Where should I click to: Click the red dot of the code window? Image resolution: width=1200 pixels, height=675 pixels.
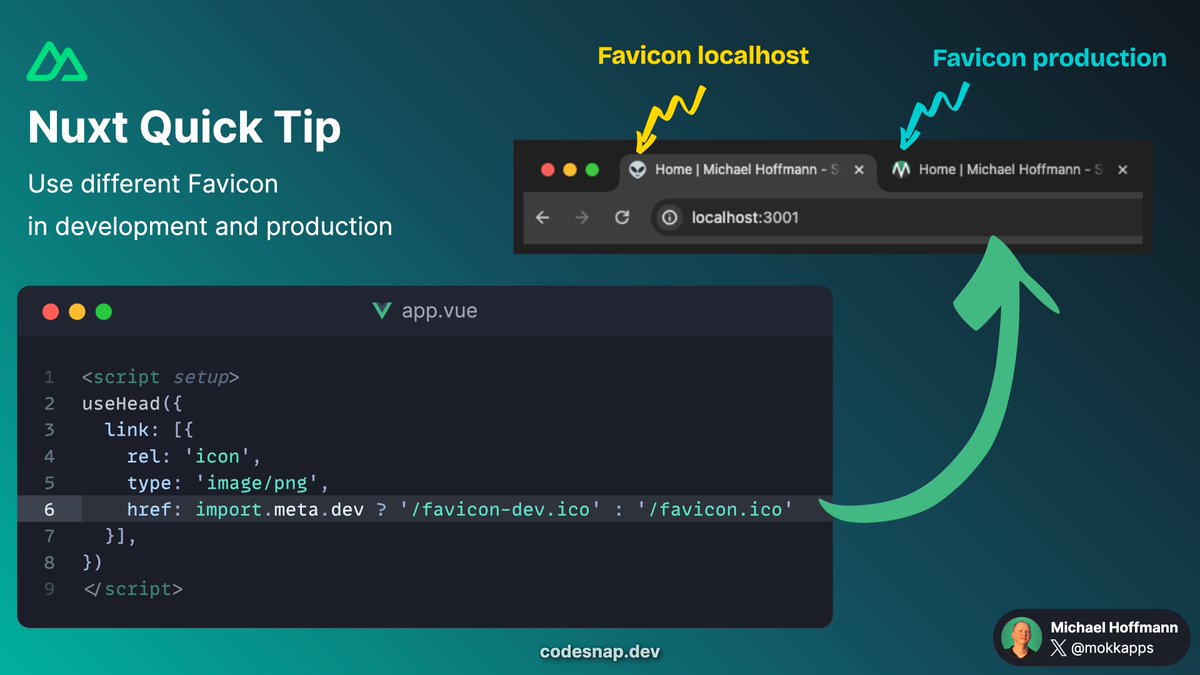(51, 312)
